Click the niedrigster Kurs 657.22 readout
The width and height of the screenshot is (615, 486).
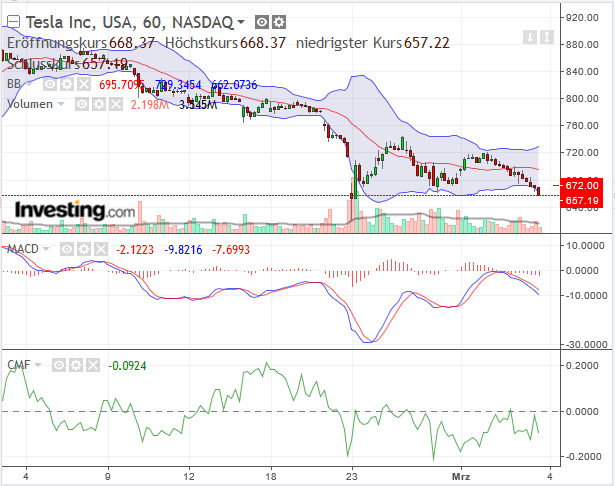(x=373, y=43)
